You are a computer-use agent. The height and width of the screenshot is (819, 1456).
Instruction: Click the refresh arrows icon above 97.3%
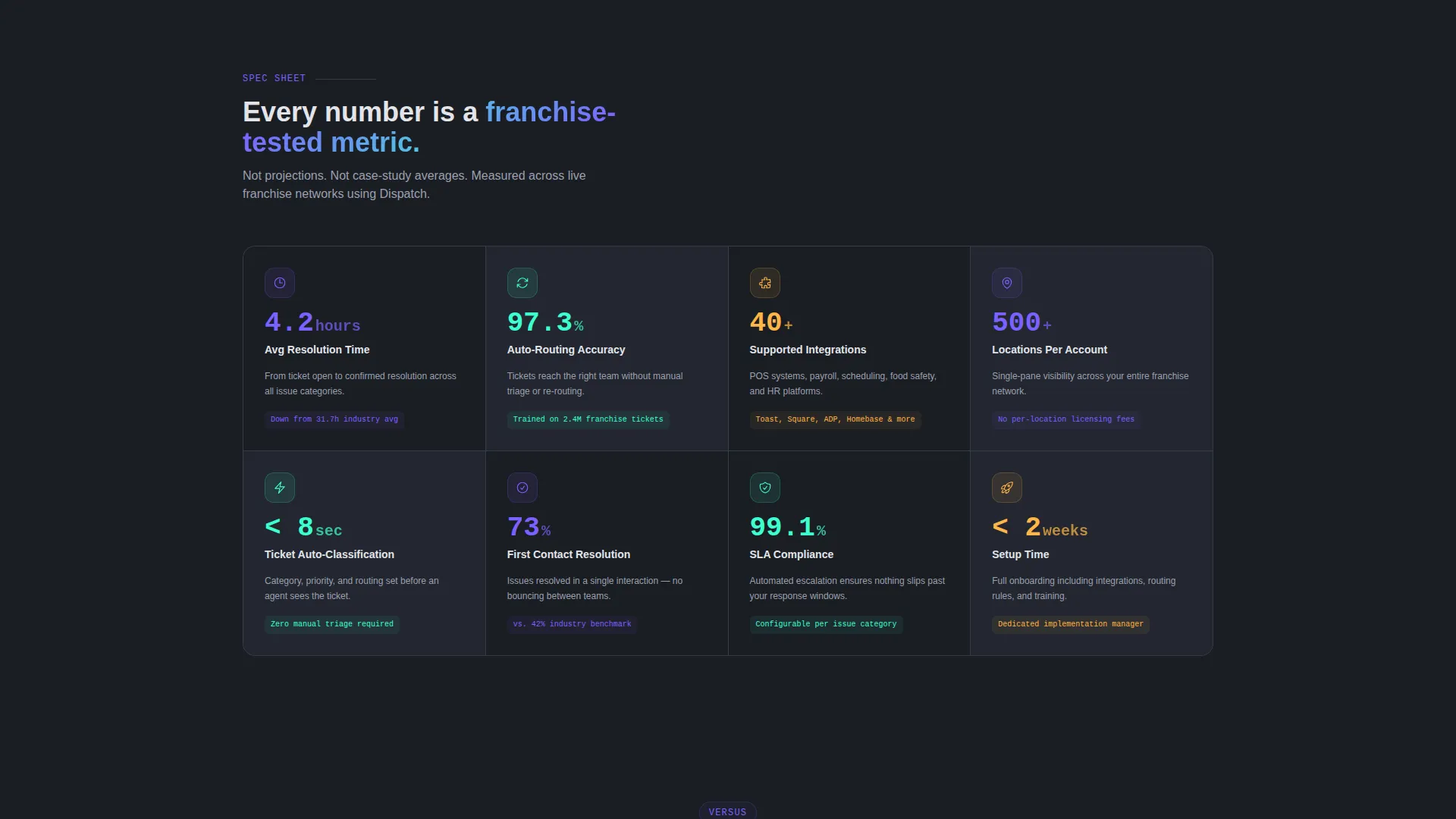522,283
